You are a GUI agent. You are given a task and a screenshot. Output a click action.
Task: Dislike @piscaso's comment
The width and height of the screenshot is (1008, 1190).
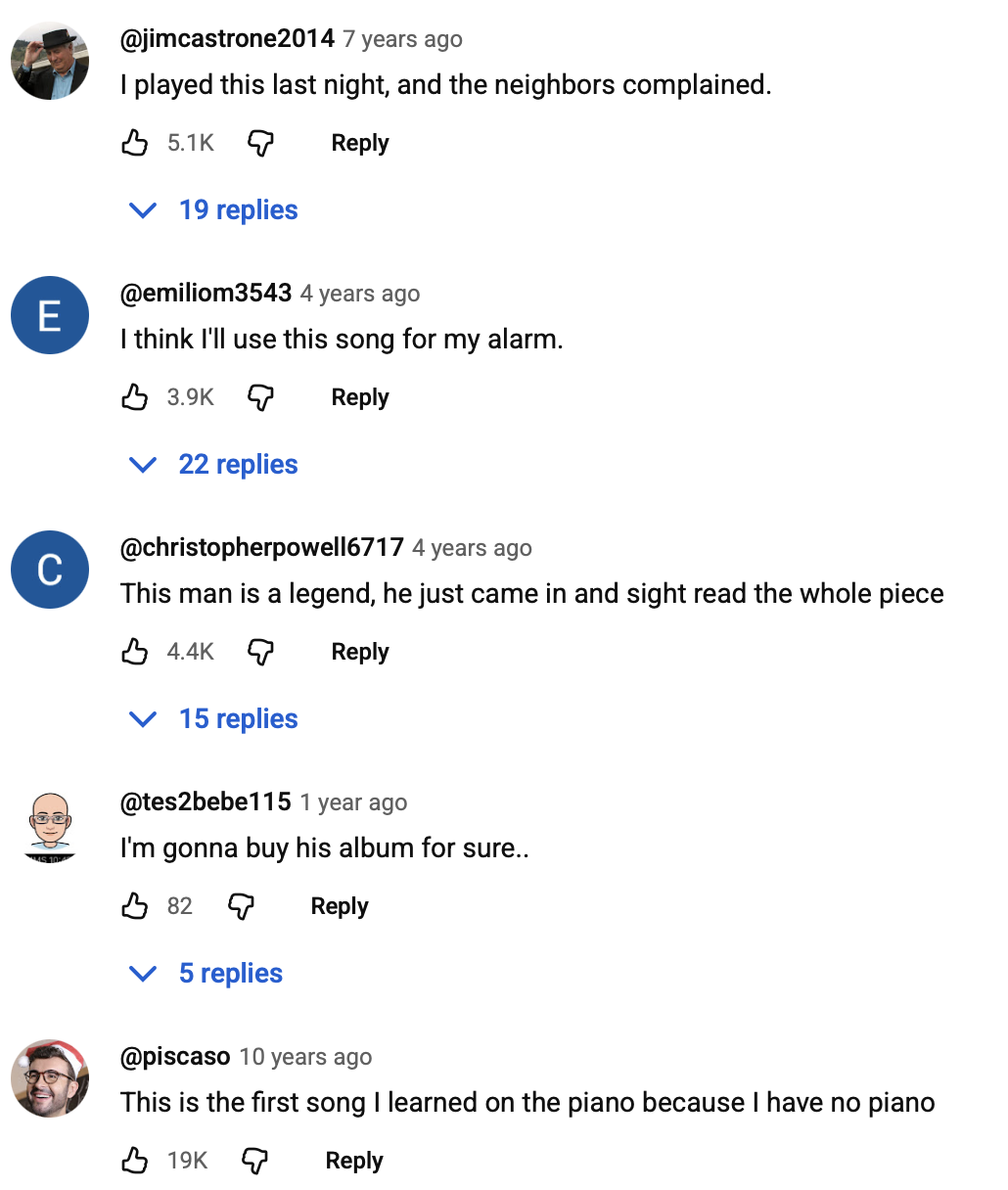click(x=254, y=1161)
